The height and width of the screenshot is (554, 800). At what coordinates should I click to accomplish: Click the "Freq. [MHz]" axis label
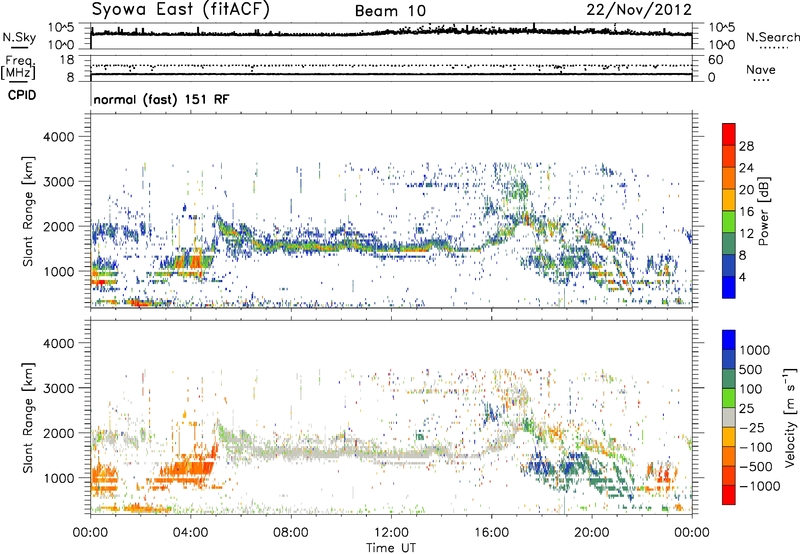point(18,68)
